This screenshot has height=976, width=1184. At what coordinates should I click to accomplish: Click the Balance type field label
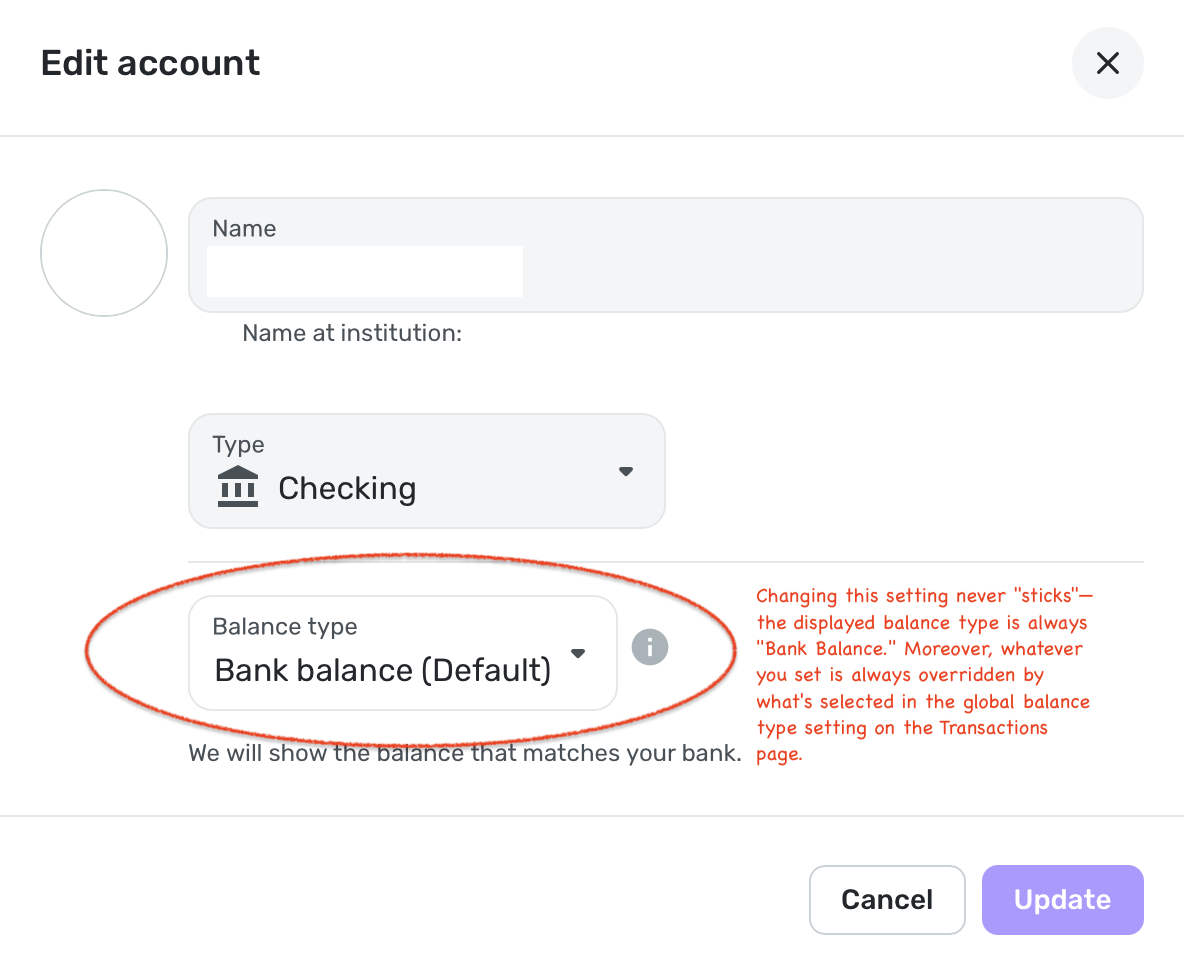pos(285,627)
